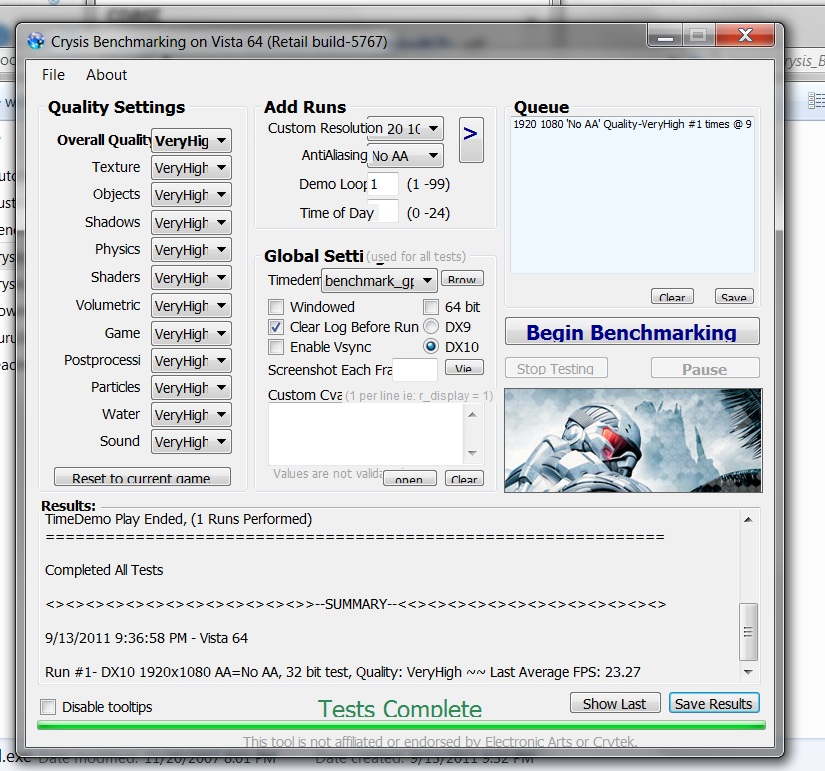Open the Overall Quality dropdown
Screen dimensions: 825x771
[x=191, y=141]
